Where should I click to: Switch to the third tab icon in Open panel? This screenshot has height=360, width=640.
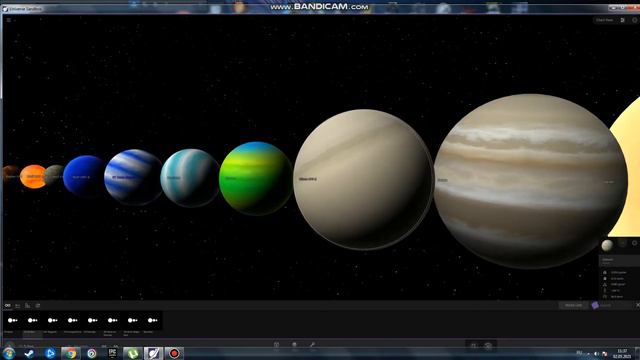point(27,305)
